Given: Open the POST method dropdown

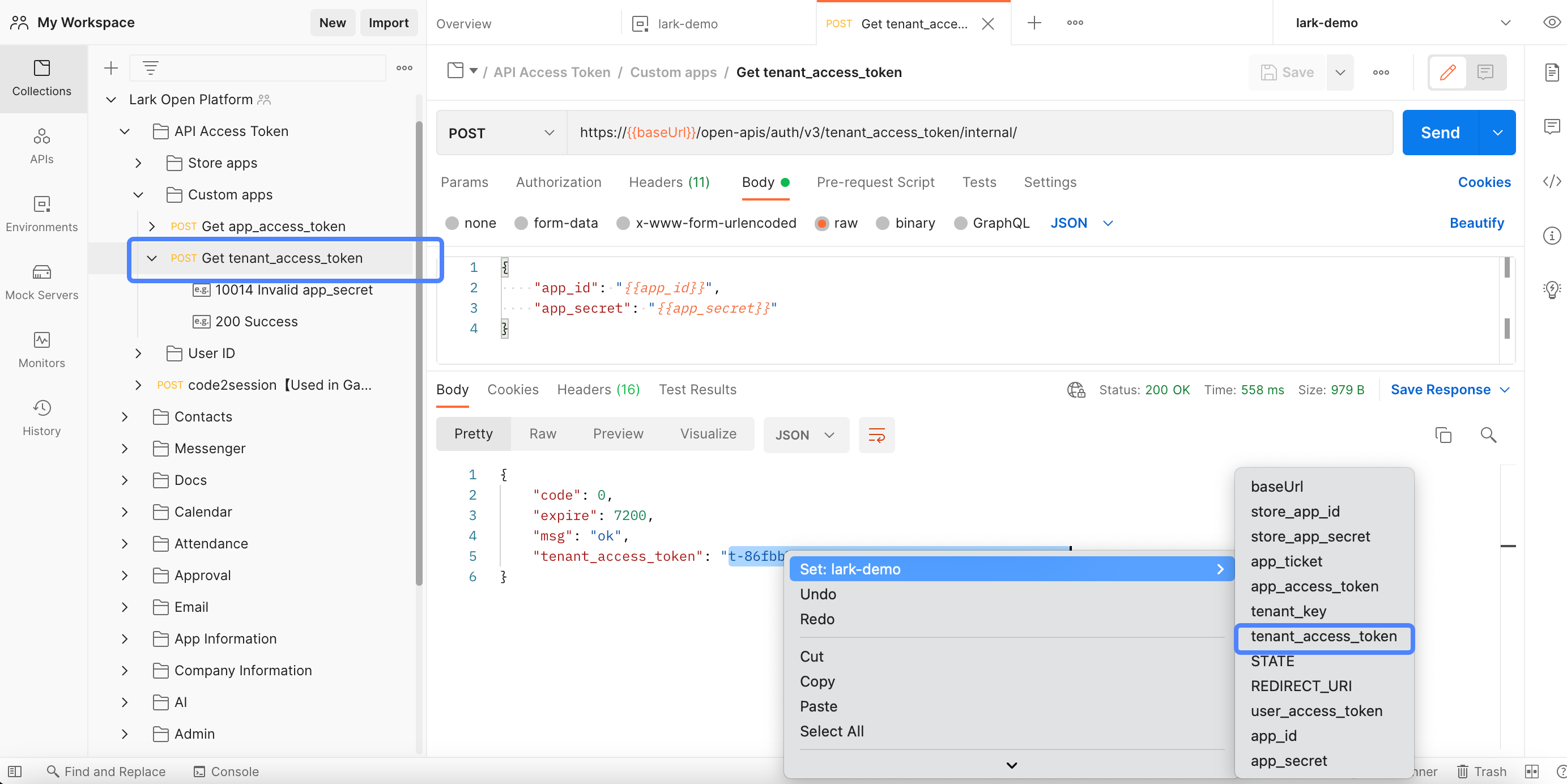Looking at the screenshot, I should pyautogui.click(x=501, y=133).
